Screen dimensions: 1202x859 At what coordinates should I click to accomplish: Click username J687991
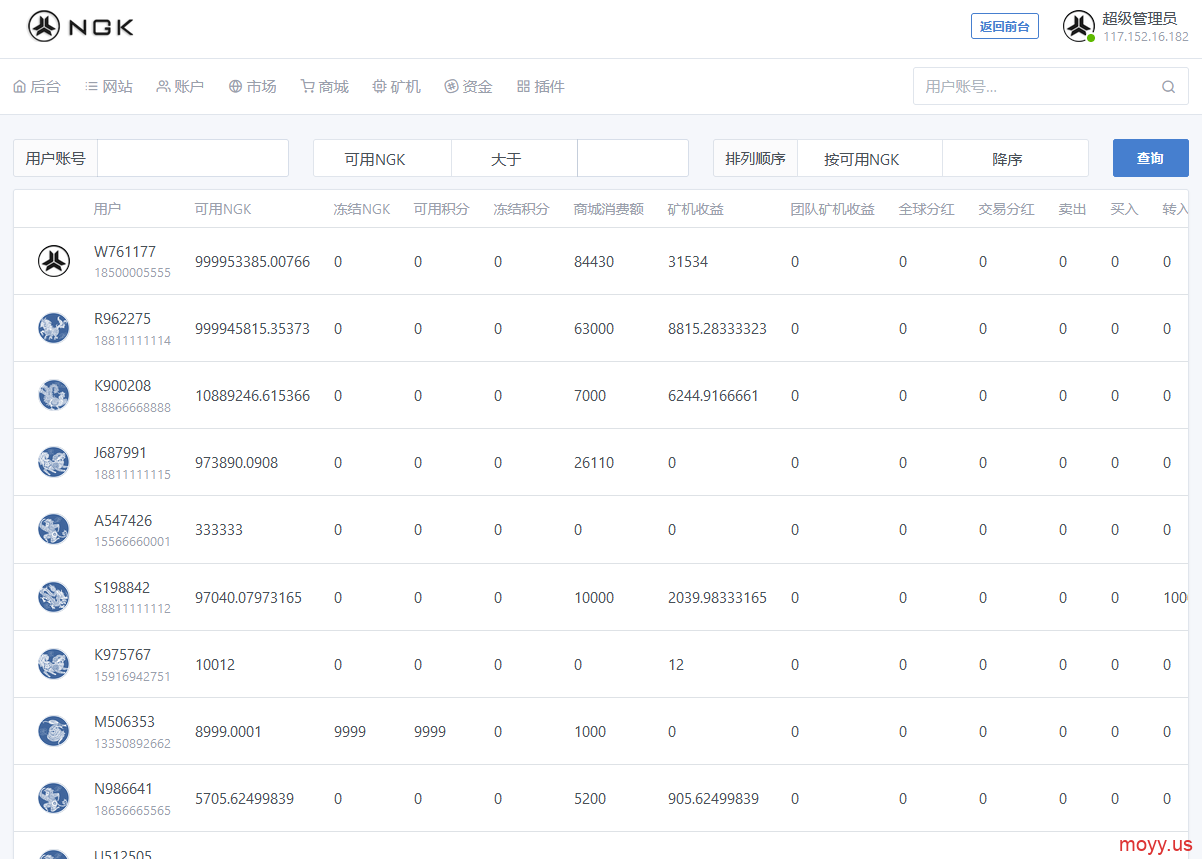pos(121,453)
